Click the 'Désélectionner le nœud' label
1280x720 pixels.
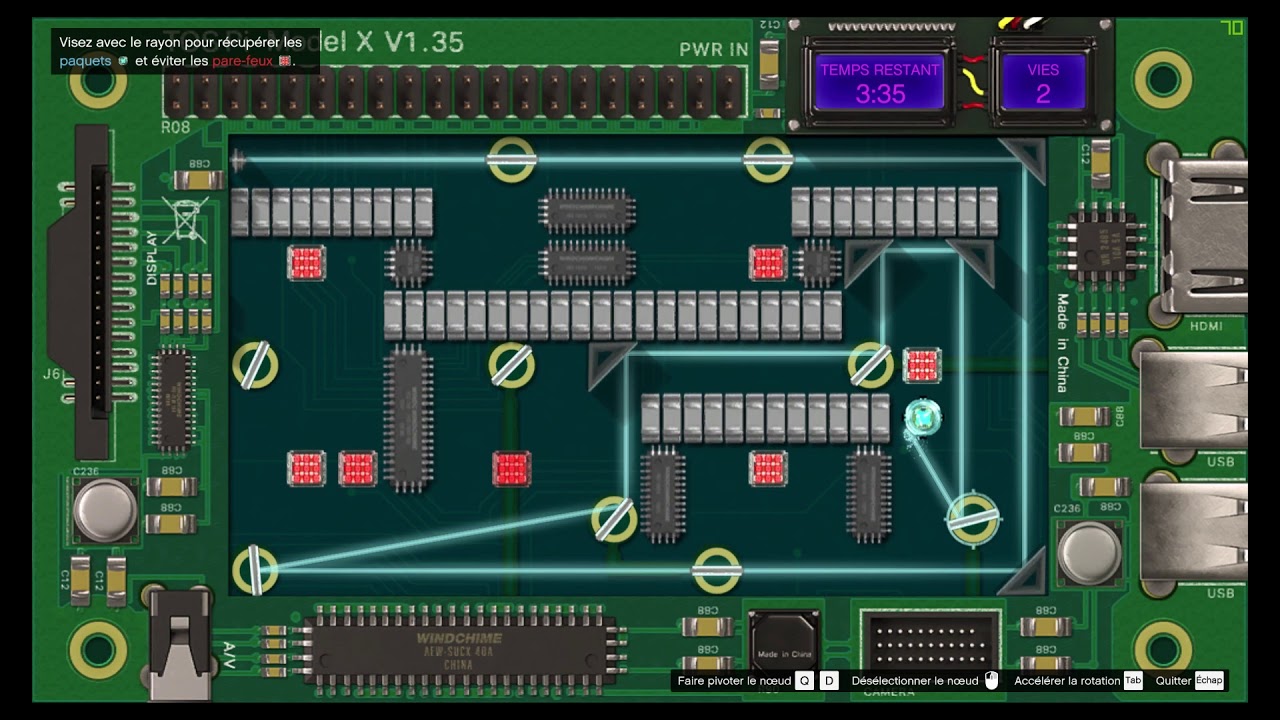pos(915,681)
